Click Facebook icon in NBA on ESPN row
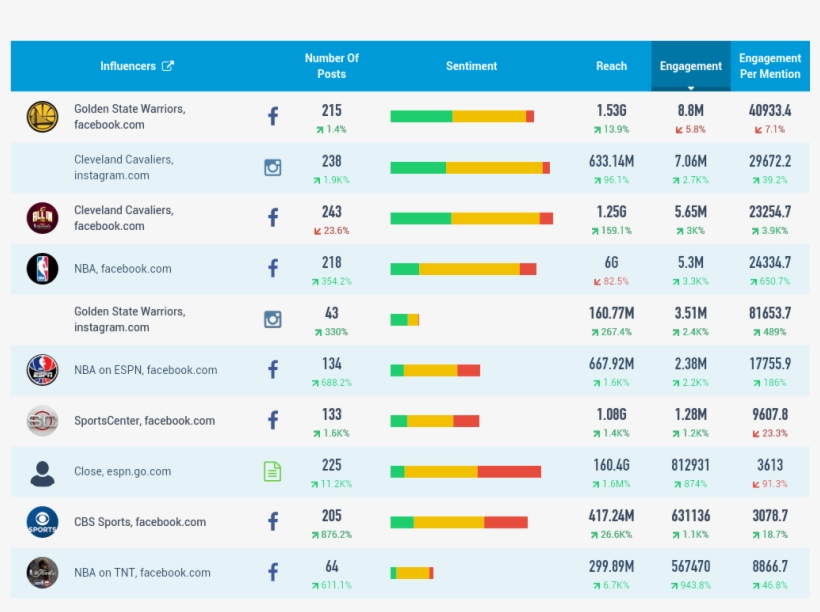Viewport: 820px width, 612px height. click(x=273, y=370)
